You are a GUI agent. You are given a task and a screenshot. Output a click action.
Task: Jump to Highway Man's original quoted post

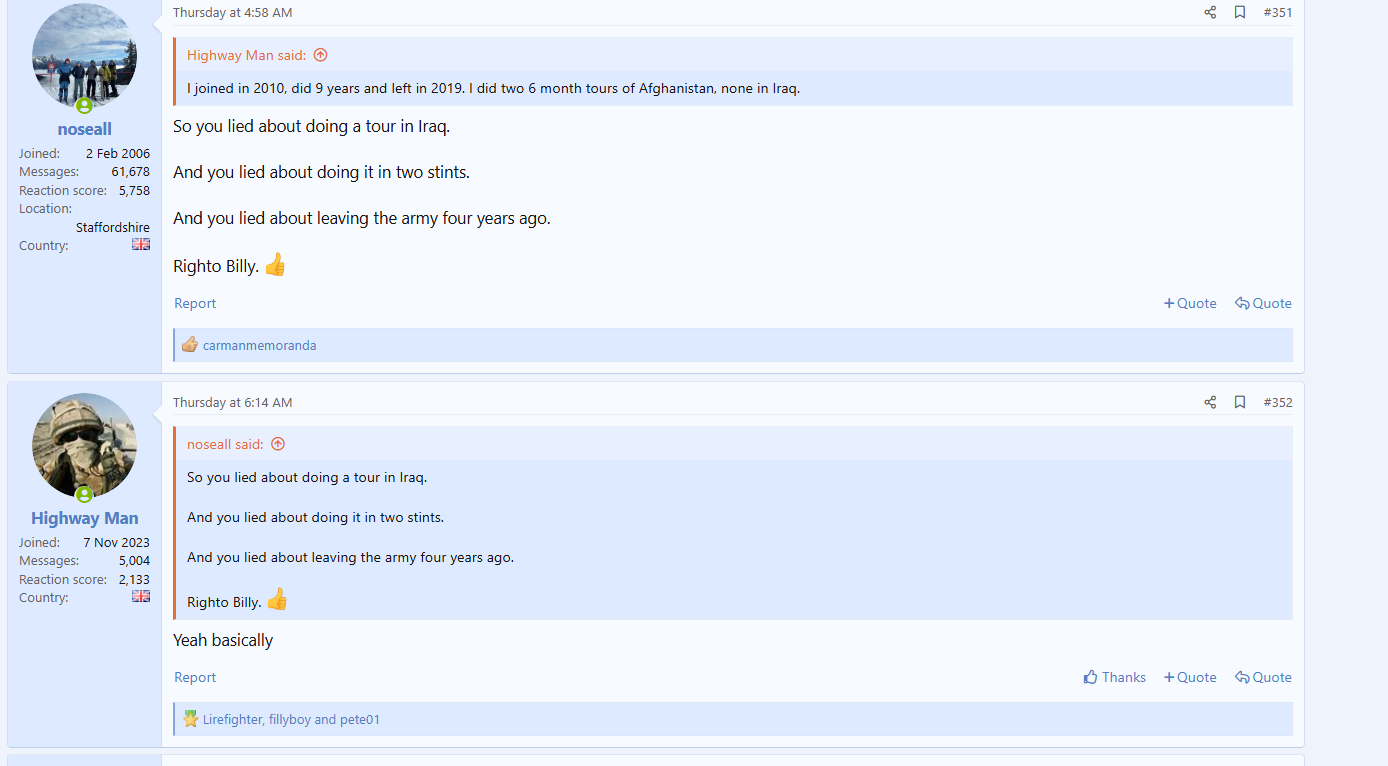point(320,55)
